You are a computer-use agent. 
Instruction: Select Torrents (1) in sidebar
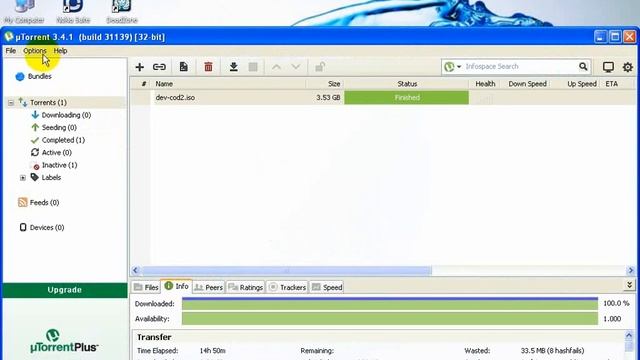[48, 102]
